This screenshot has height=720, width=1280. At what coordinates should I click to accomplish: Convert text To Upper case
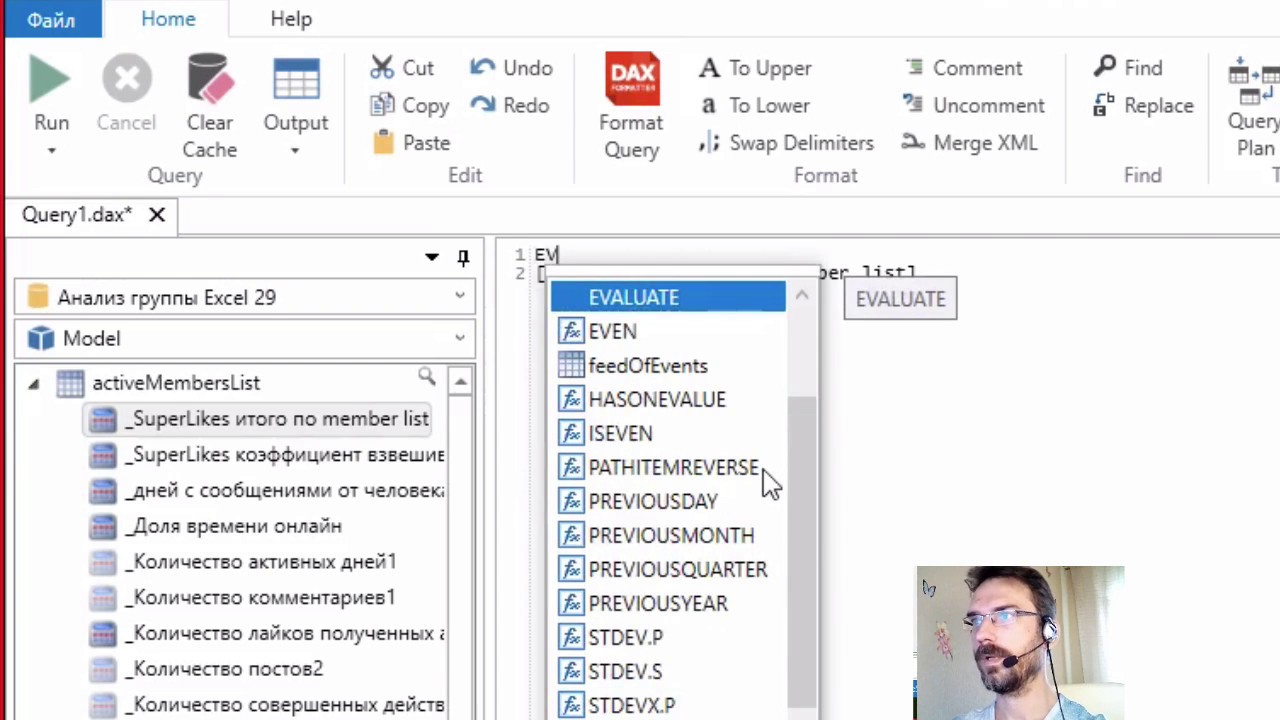point(756,68)
